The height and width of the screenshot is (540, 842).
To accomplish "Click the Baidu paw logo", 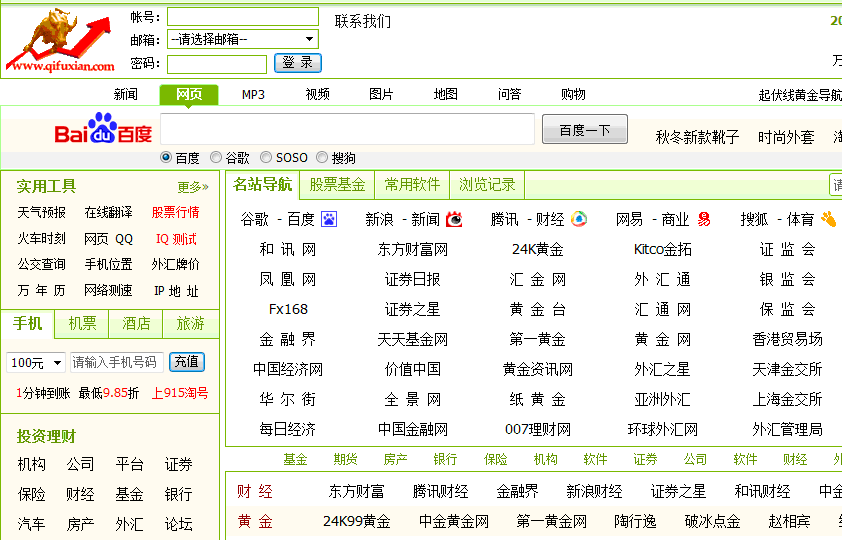I will pyautogui.click(x=103, y=128).
